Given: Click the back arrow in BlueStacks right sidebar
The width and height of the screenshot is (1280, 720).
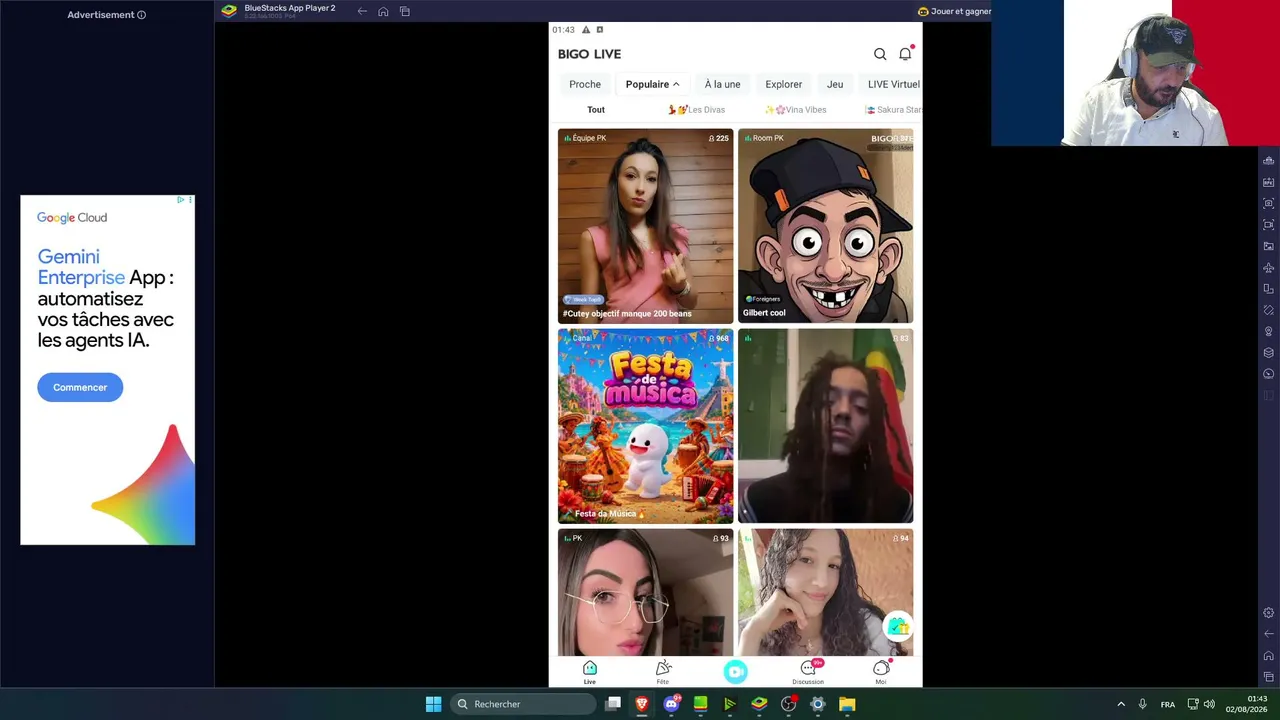Looking at the screenshot, I should [x=1269, y=634].
